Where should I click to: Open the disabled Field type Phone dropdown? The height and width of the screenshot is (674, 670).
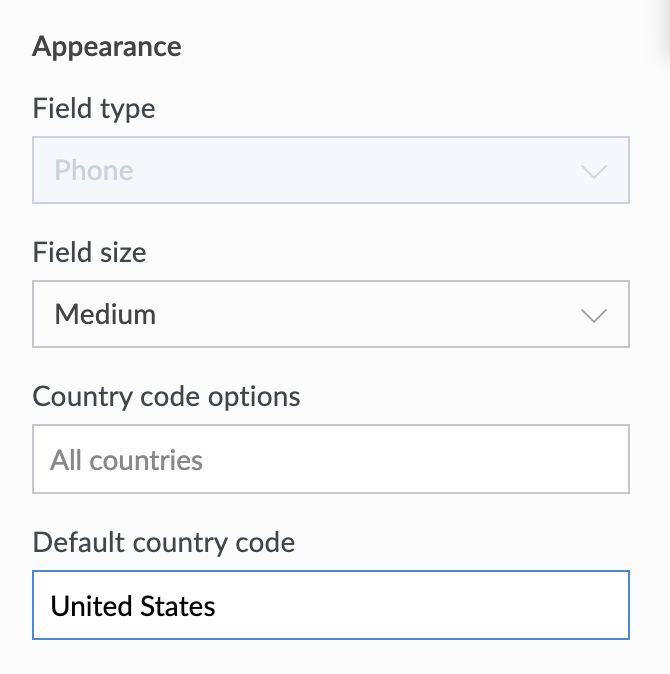(330, 171)
